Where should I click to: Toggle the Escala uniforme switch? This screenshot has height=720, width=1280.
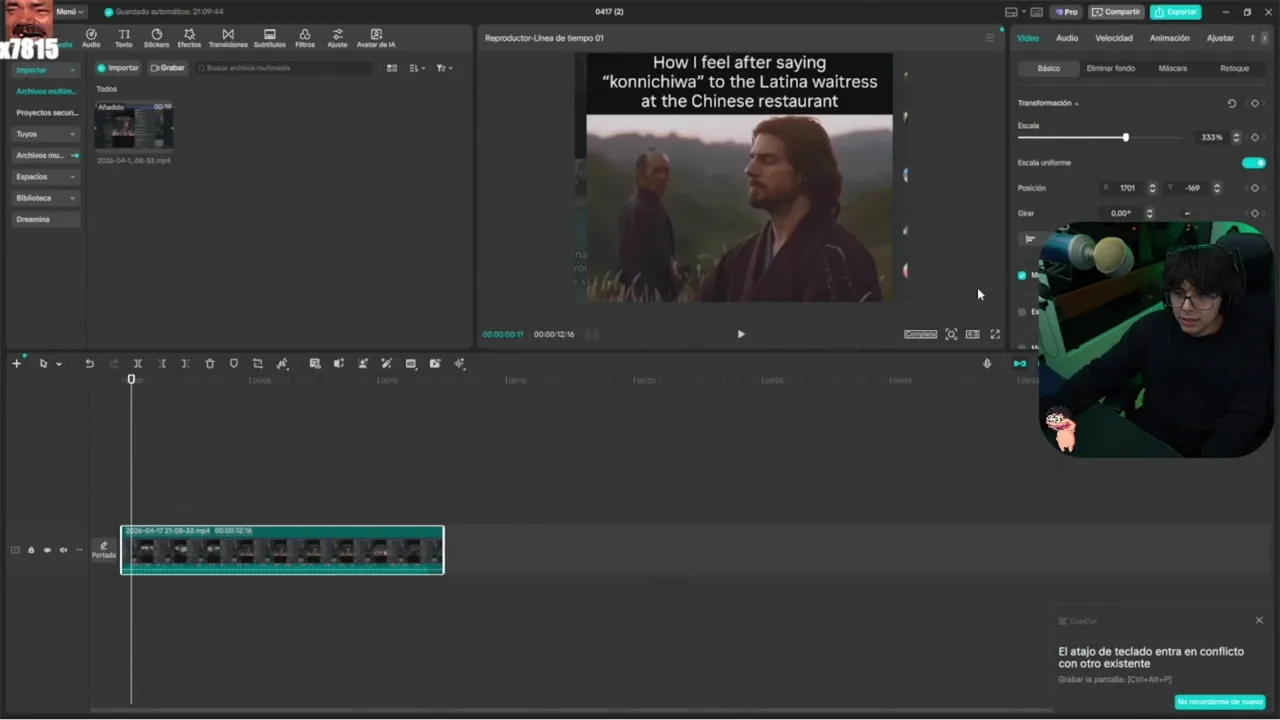point(1253,163)
